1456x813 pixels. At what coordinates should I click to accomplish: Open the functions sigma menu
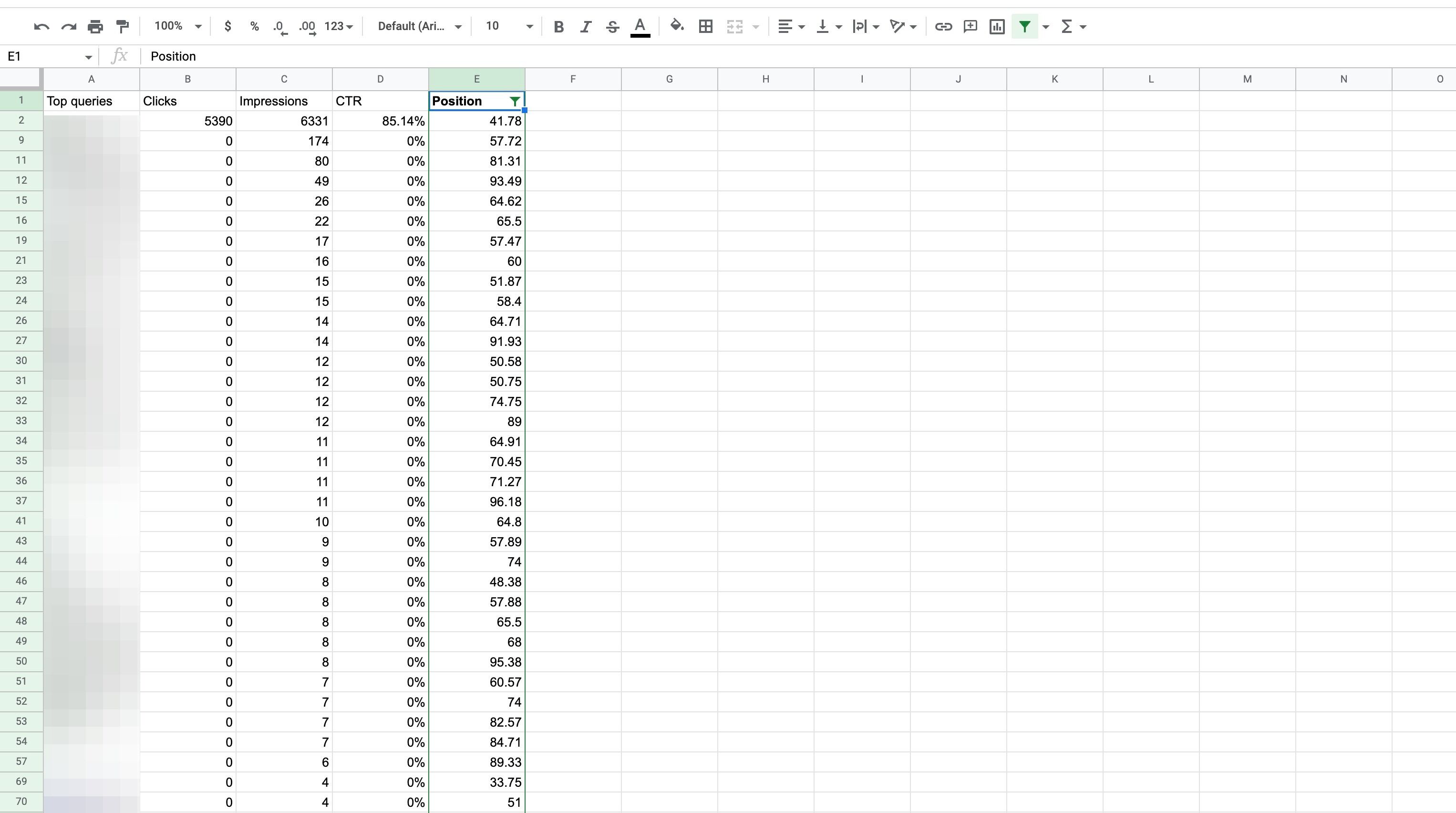(1073, 27)
